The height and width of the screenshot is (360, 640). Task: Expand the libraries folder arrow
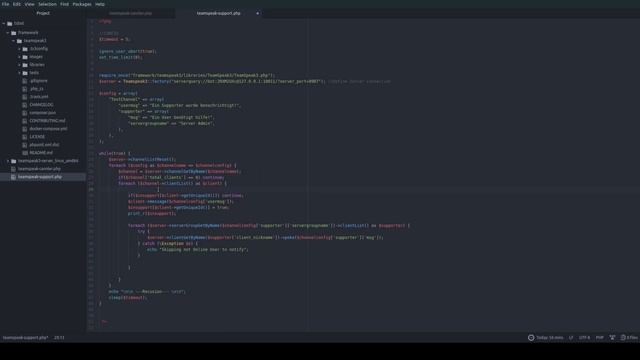pos(19,65)
